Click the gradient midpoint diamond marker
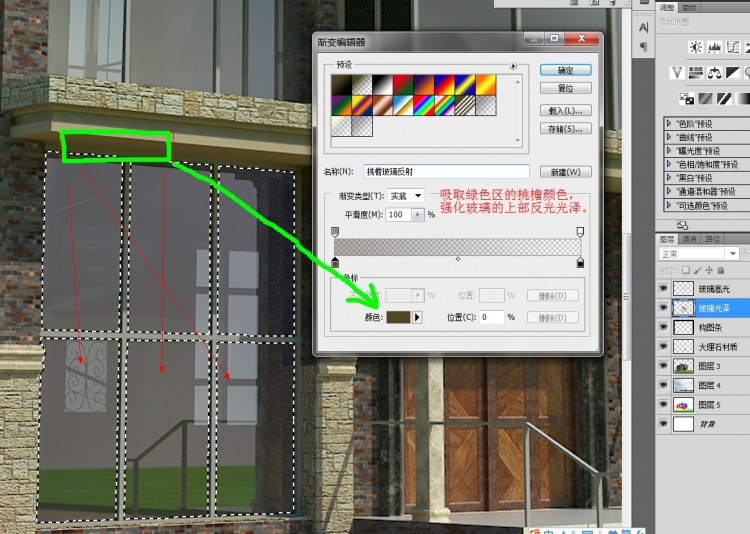The height and width of the screenshot is (534, 750). pyautogui.click(x=458, y=259)
